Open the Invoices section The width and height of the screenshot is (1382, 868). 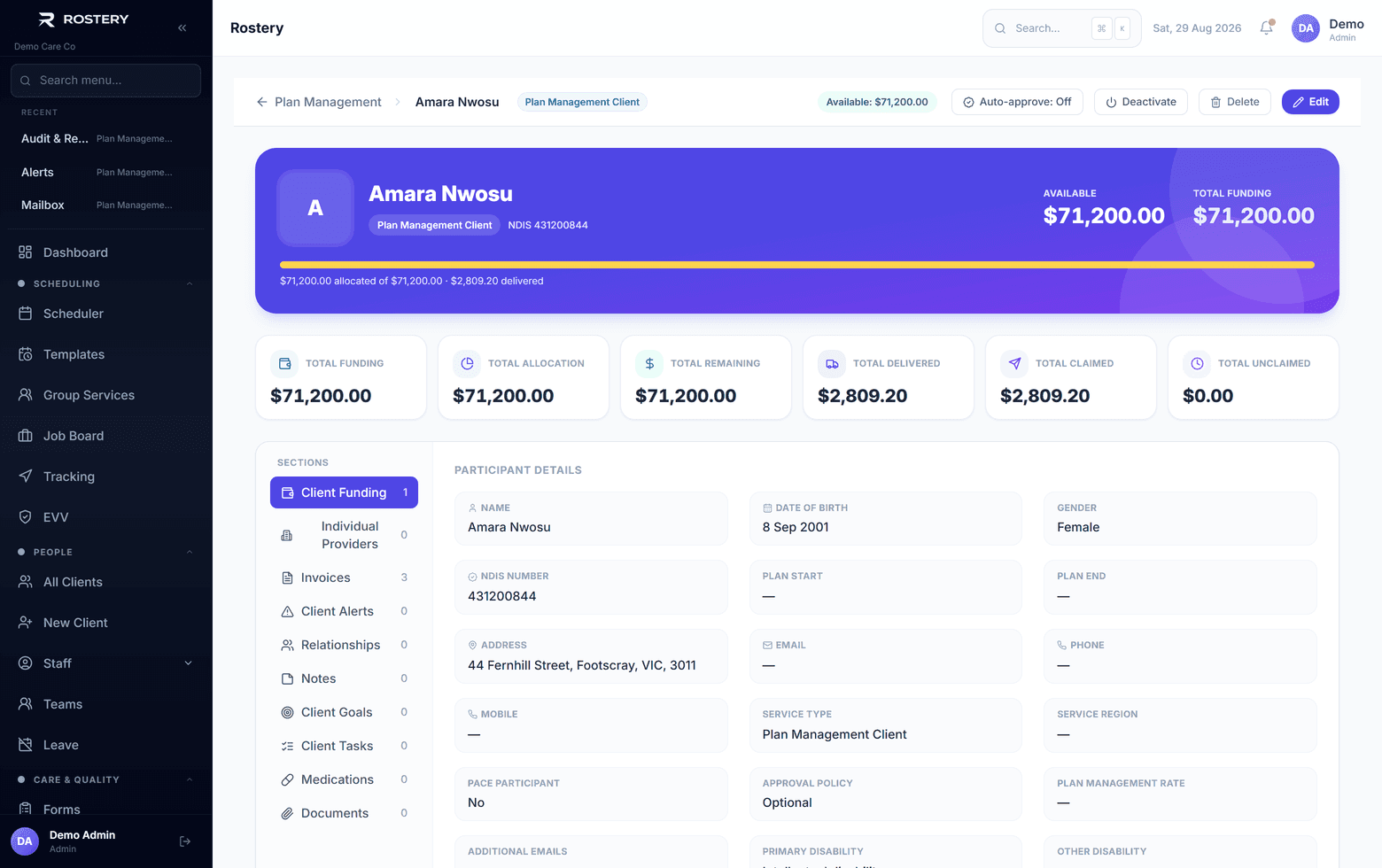[344, 577]
